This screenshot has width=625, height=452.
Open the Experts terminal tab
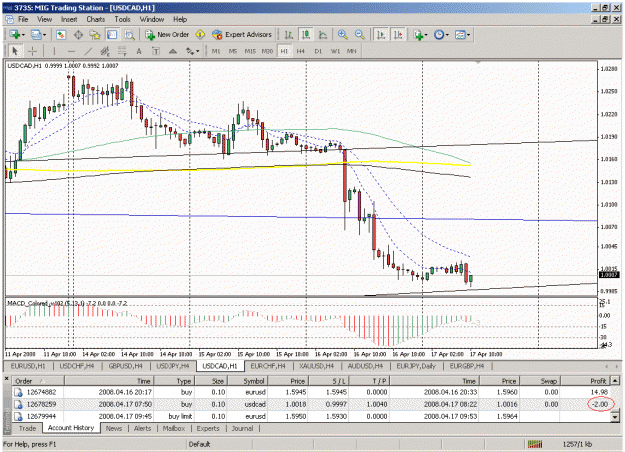click(x=208, y=428)
